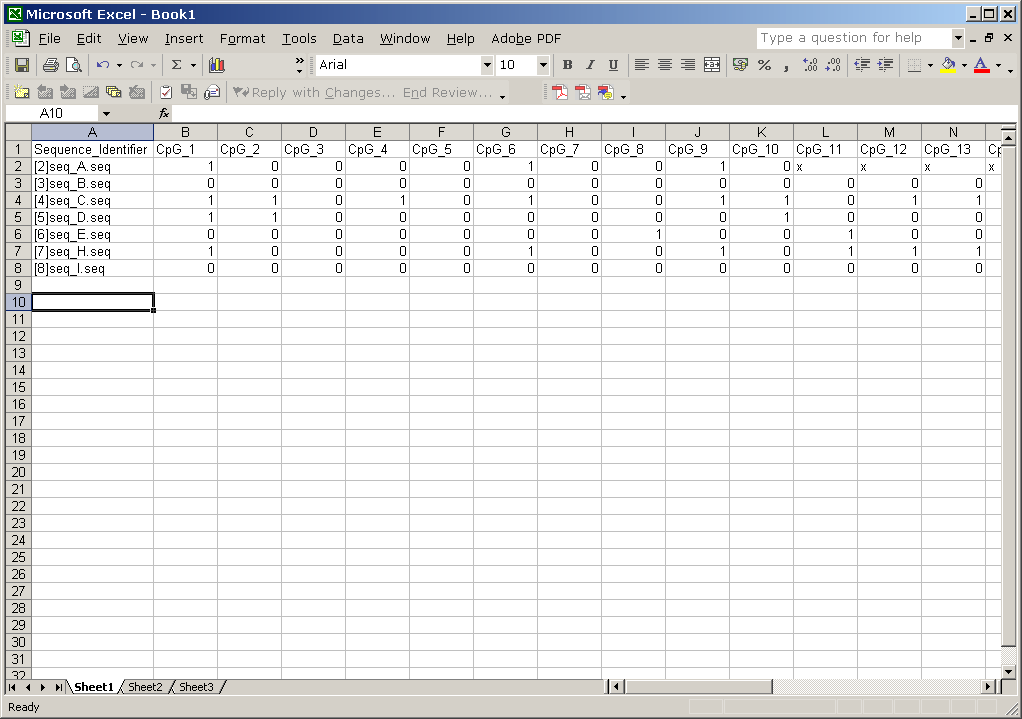
Task: Open the Format menu
Action: (242, 38)
